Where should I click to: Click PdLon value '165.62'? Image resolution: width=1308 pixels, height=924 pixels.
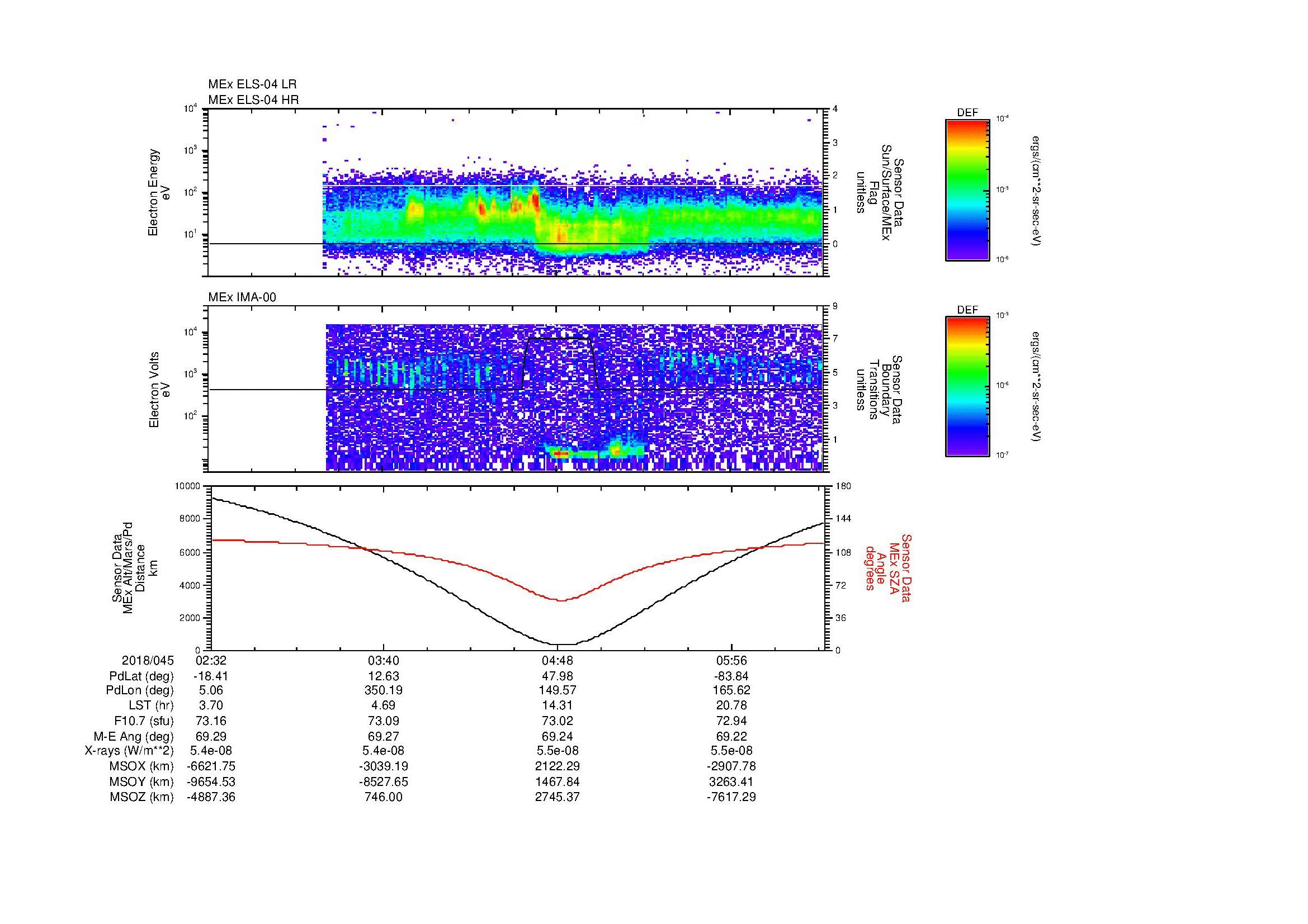[731, 690]
